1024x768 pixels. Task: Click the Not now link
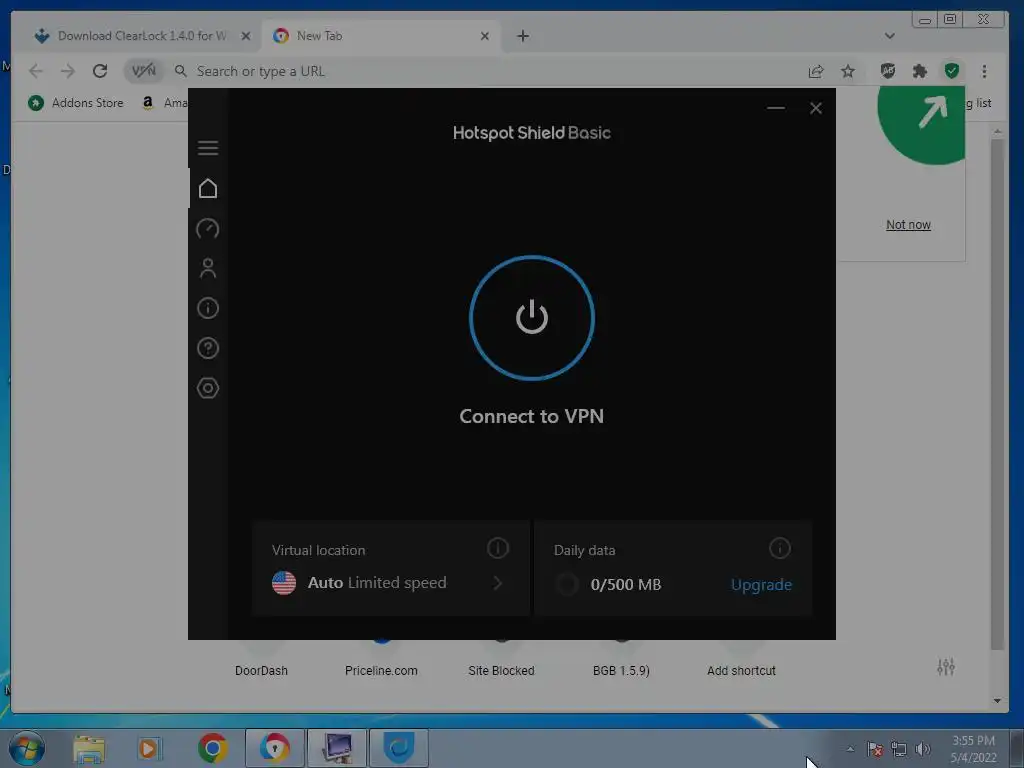click(908, 225)
